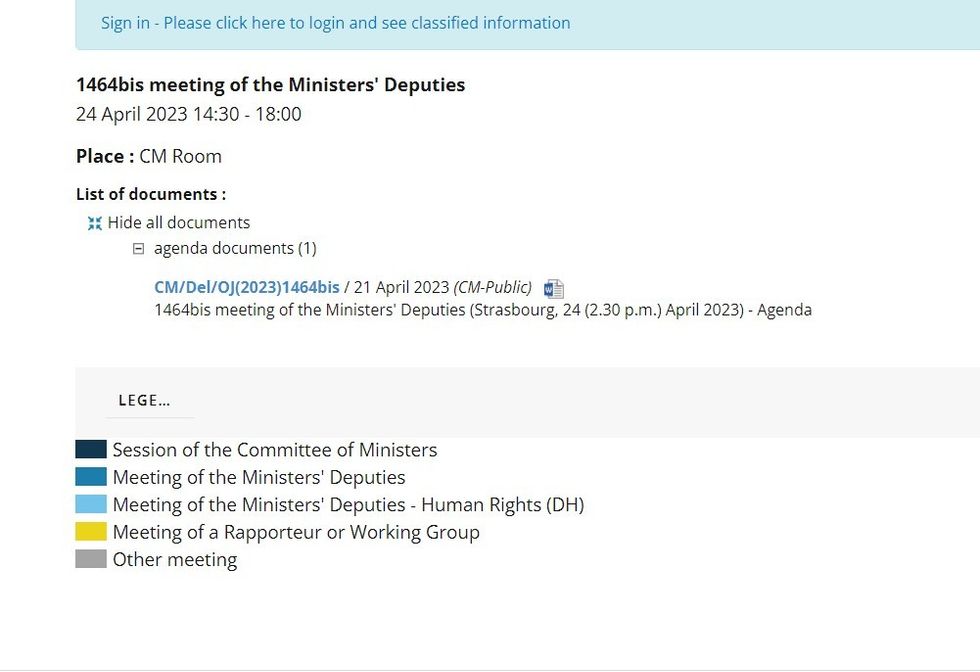Download the Word version of the agenda
The image size is (980, 672).
pos(554,289)
